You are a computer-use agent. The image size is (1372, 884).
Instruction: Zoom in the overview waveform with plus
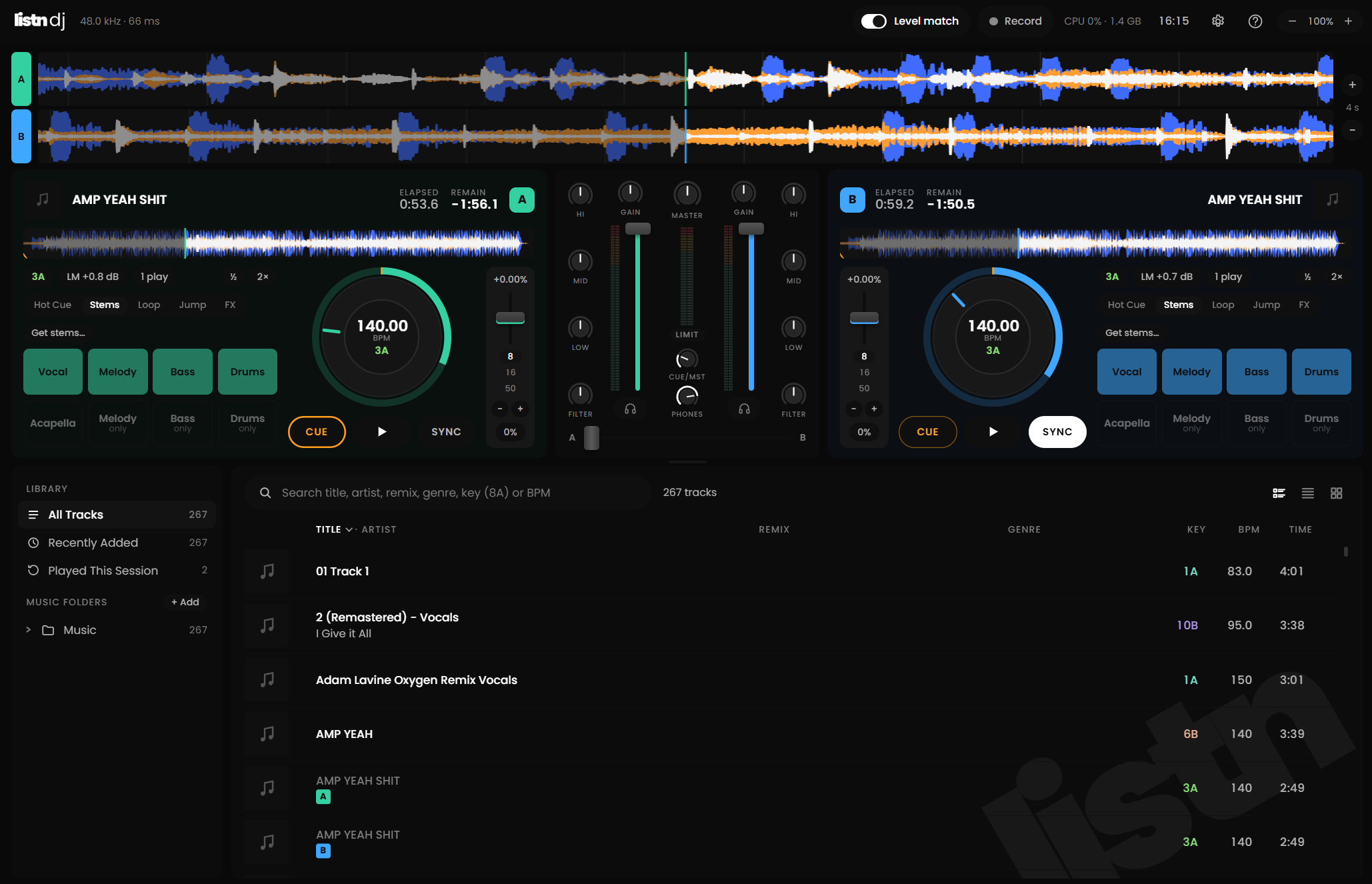pos(1353,85)
